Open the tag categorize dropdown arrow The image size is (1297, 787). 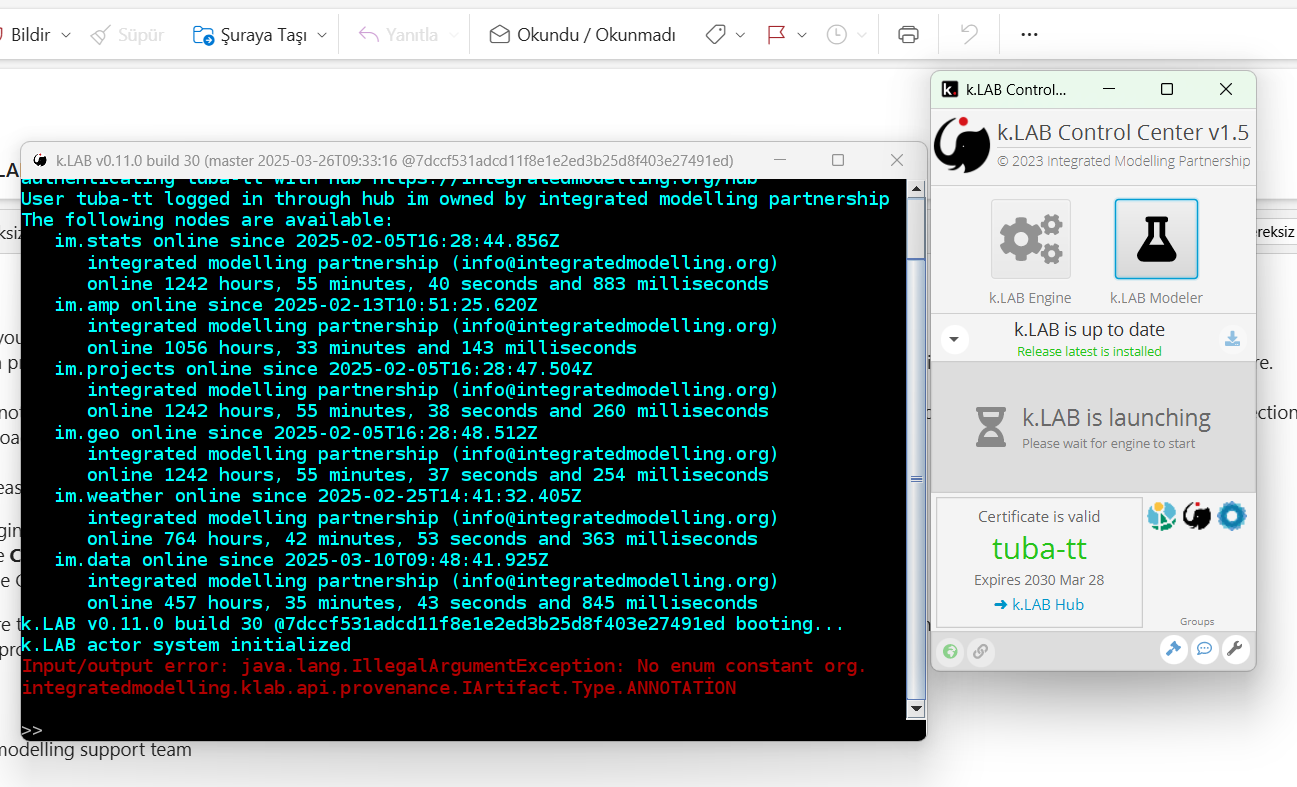click(x=740, y=35)
